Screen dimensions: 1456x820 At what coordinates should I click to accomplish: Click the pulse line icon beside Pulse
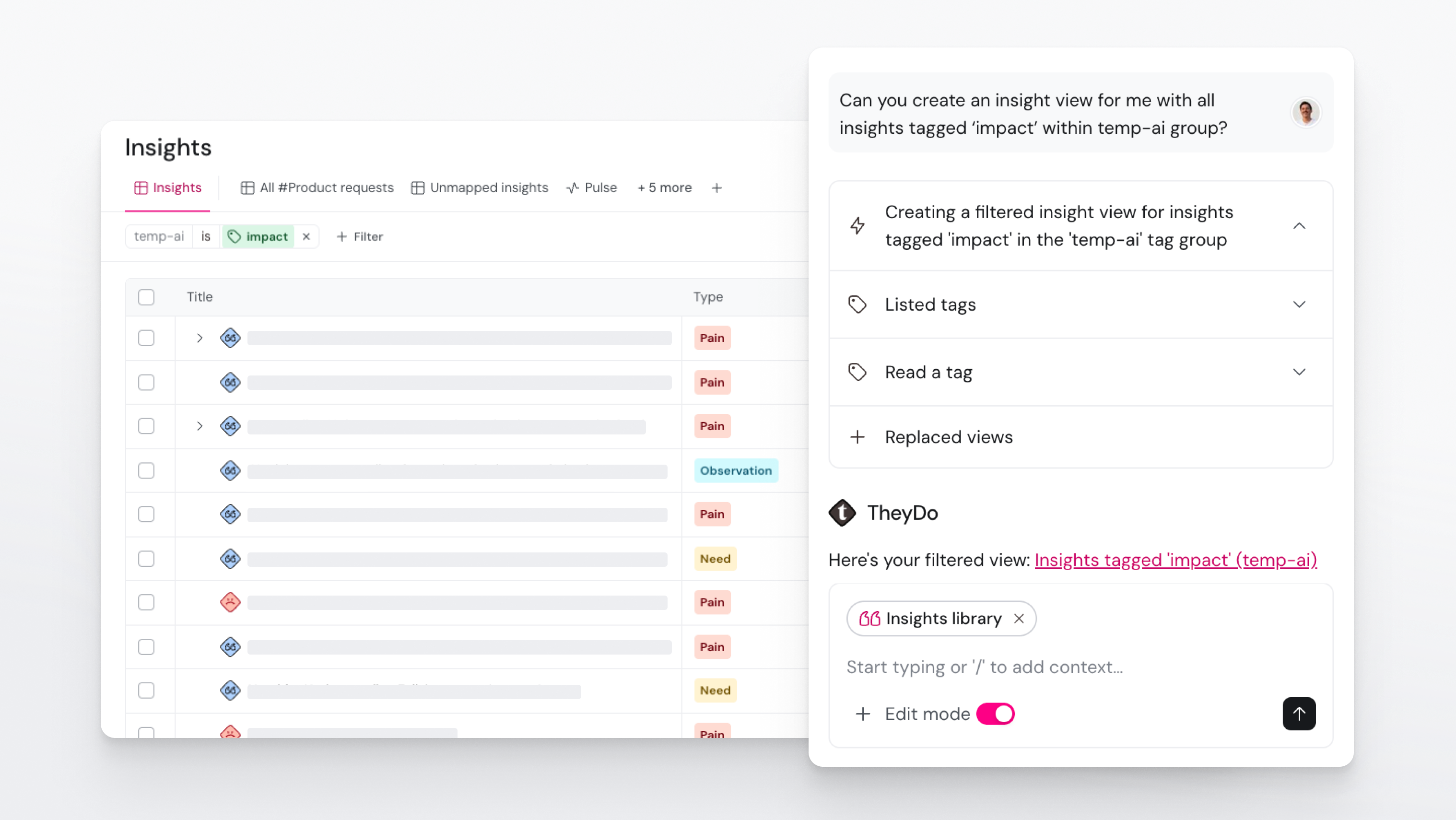coord(573,187)
